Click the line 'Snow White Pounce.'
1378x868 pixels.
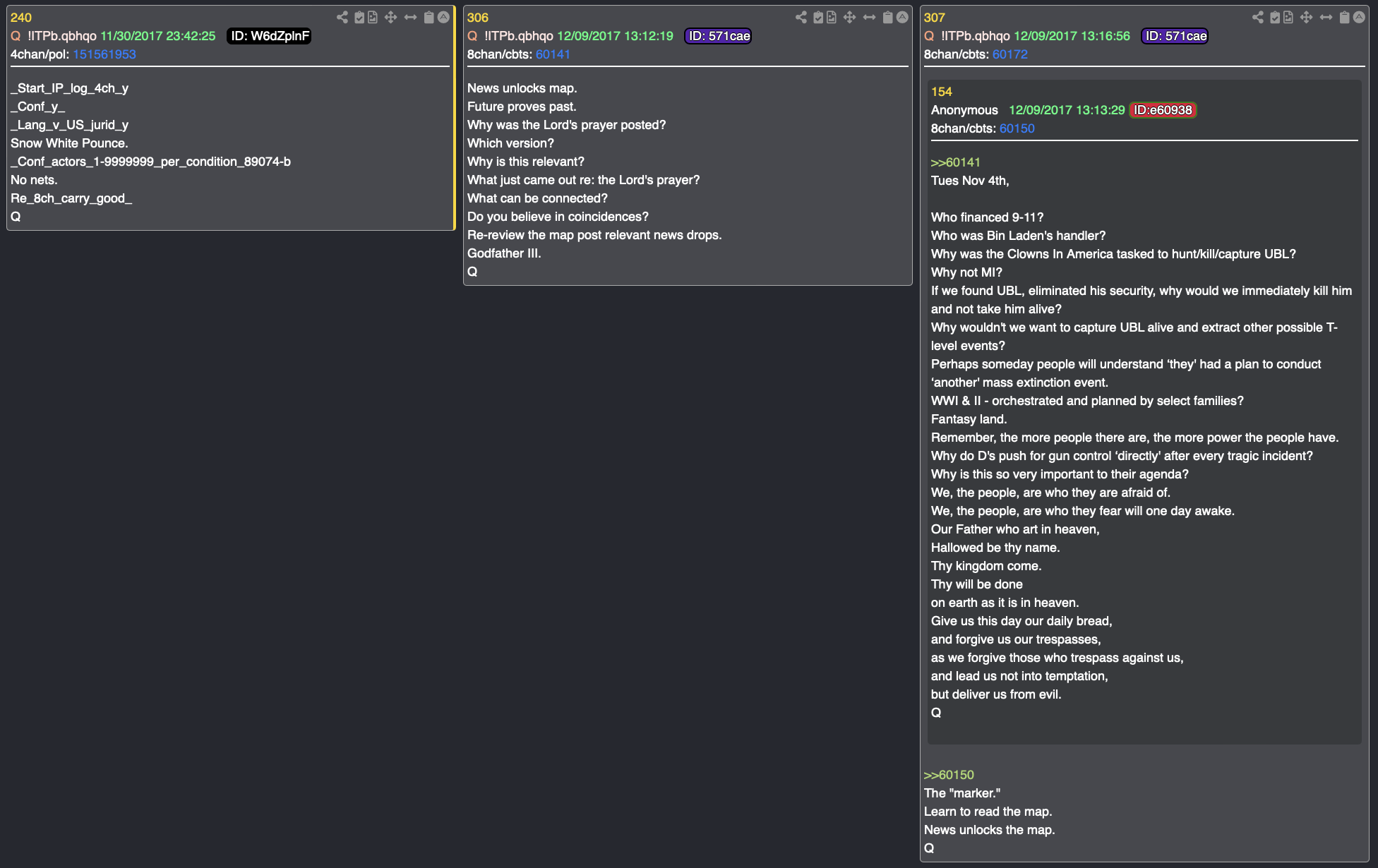[69, 143]
